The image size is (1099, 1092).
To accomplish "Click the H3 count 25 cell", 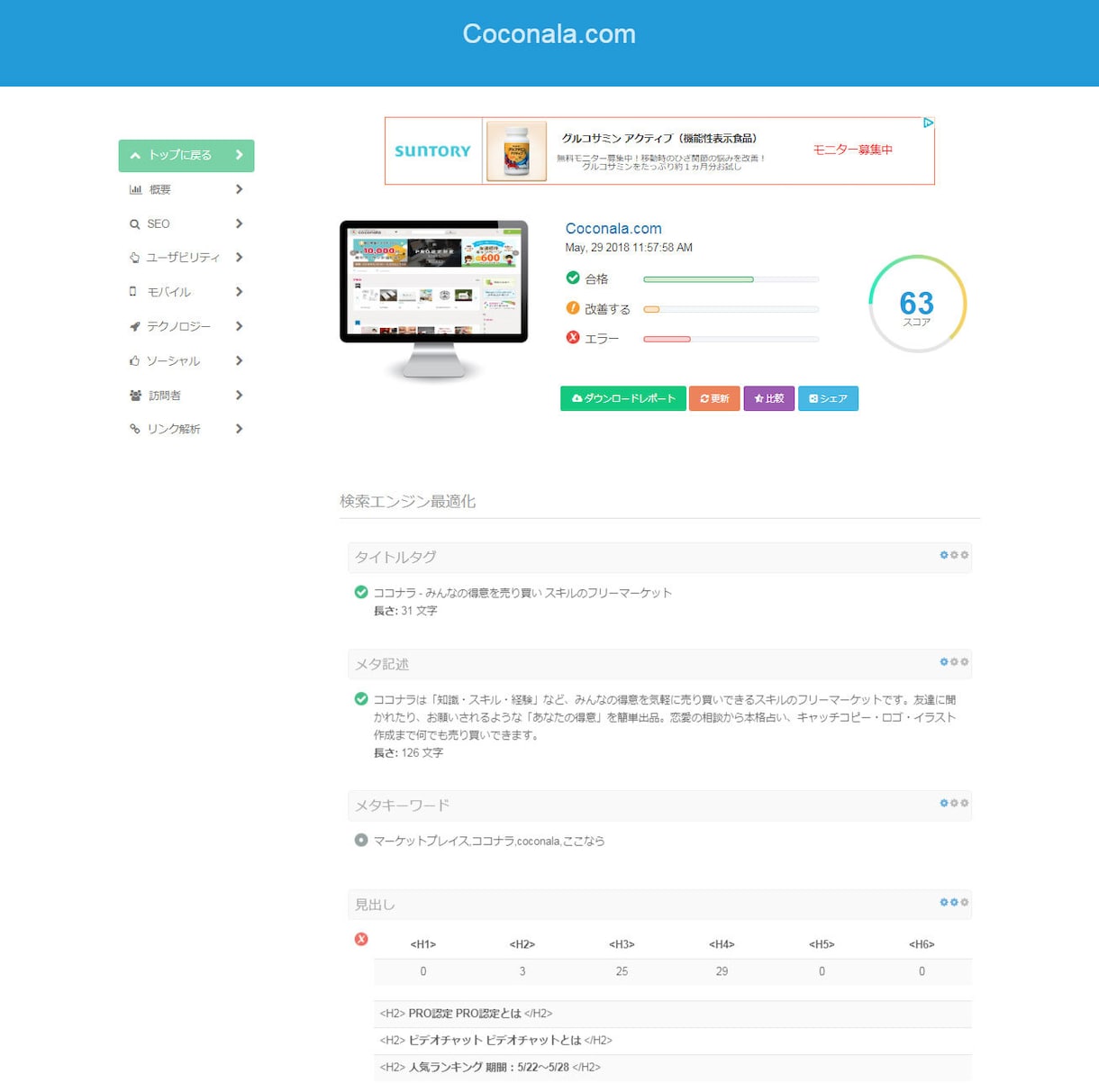I will (622, 971).
